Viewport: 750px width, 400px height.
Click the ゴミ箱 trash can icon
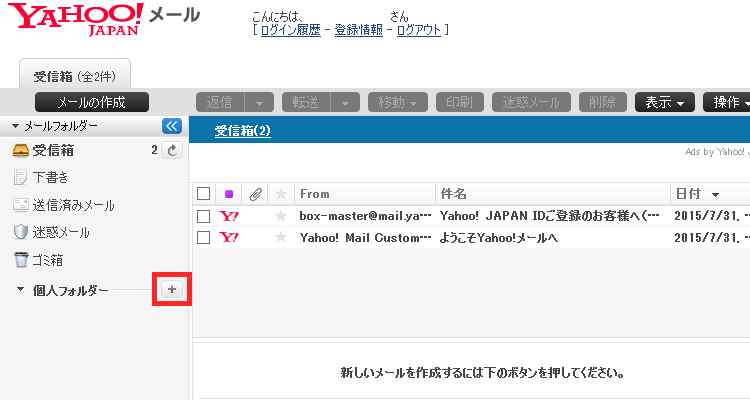21,260
